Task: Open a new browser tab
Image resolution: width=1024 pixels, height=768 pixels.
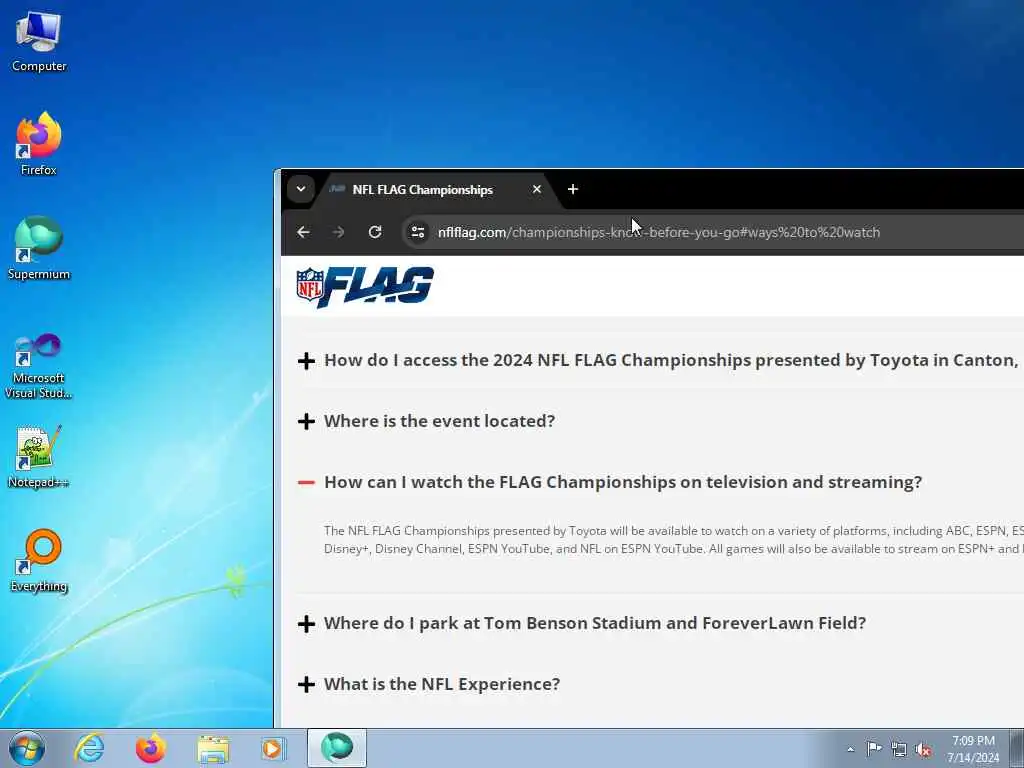Action: point(573,189)
